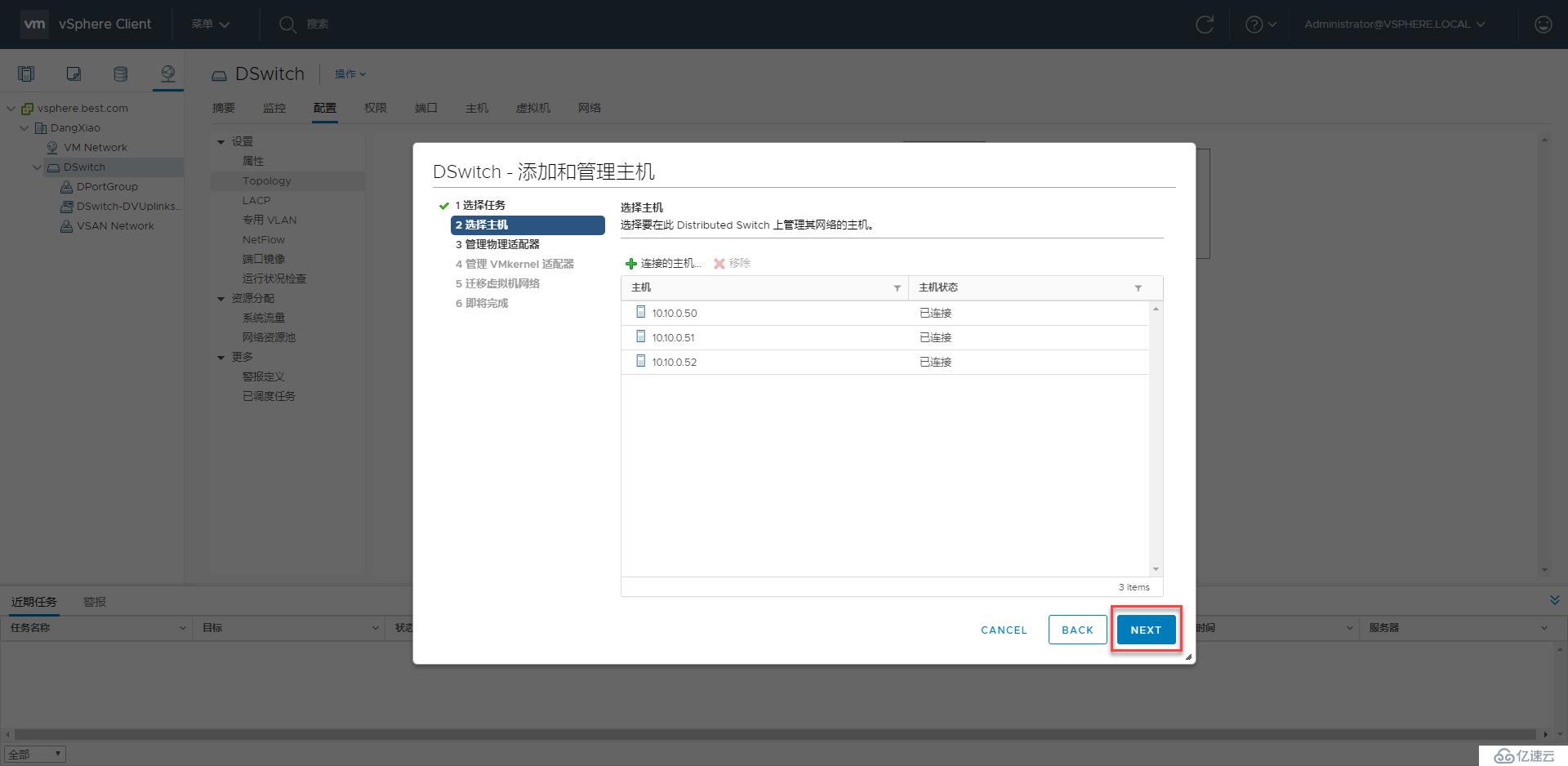Image resolution: width=1568 pixels, height=766 pixels.
Task: Click DangXiao datacenter icon
Action: (x=41, y=128)
